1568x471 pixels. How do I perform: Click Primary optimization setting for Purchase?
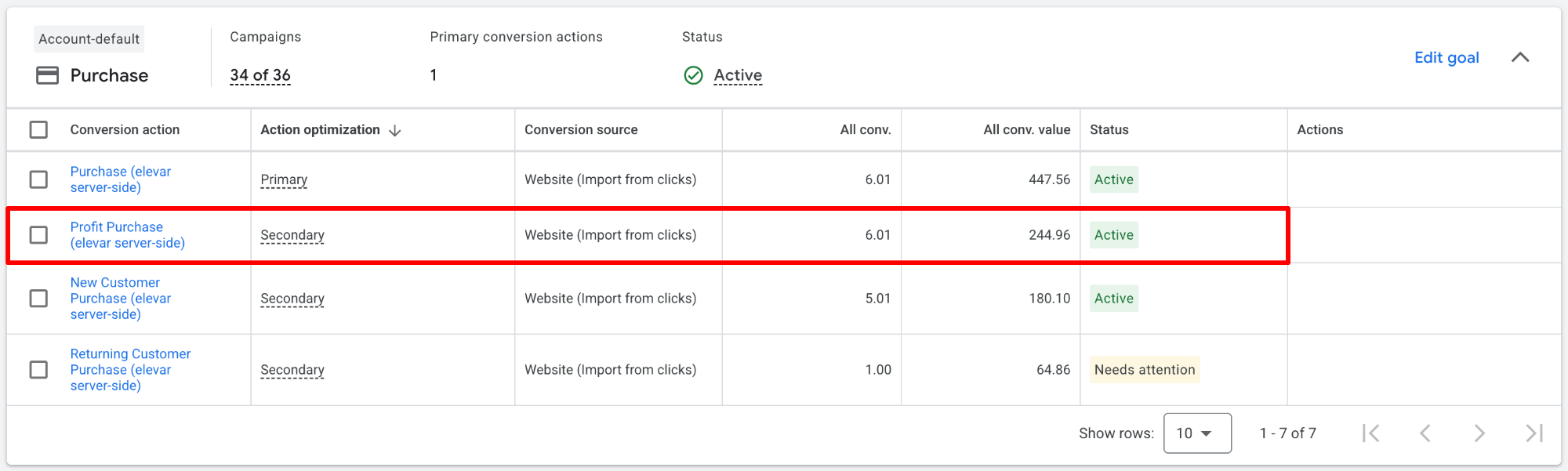(x=284, y=179)
